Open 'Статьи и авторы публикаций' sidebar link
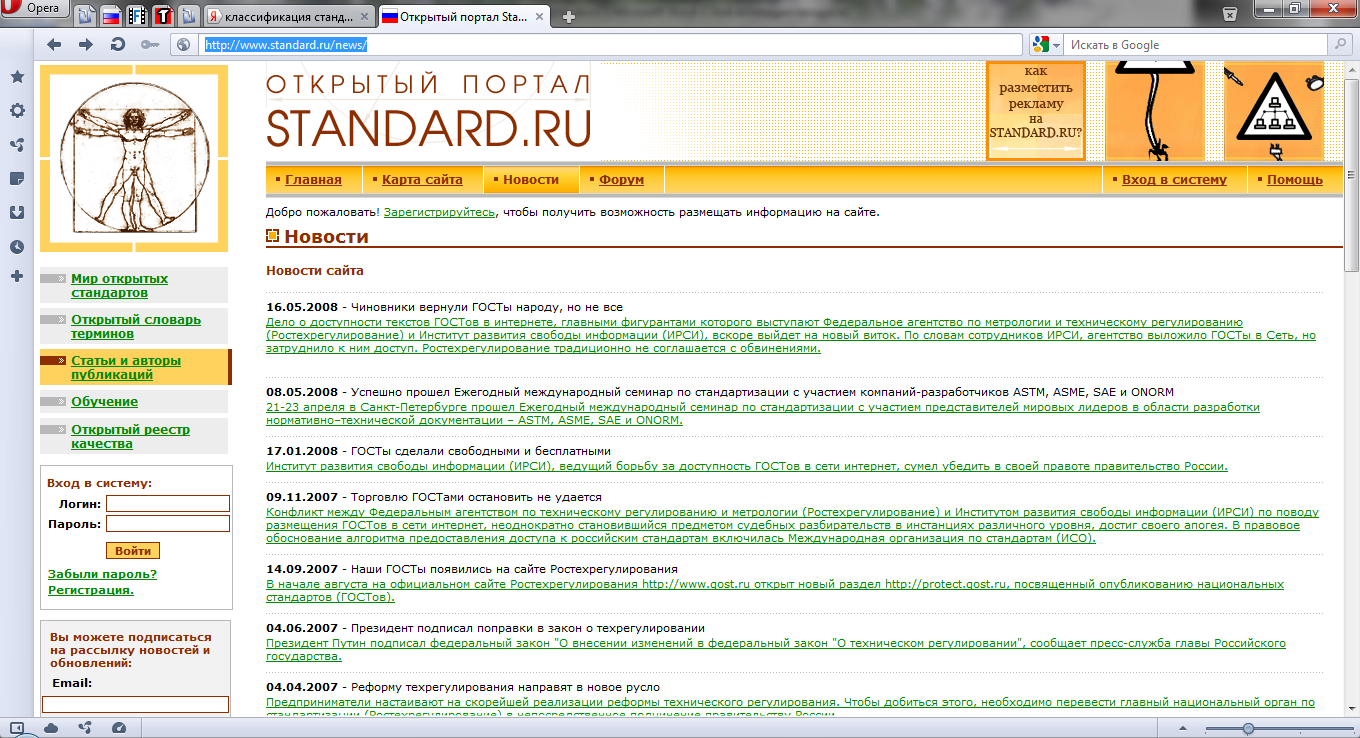This screenshot has width=1360, height=738. point(126,368)
